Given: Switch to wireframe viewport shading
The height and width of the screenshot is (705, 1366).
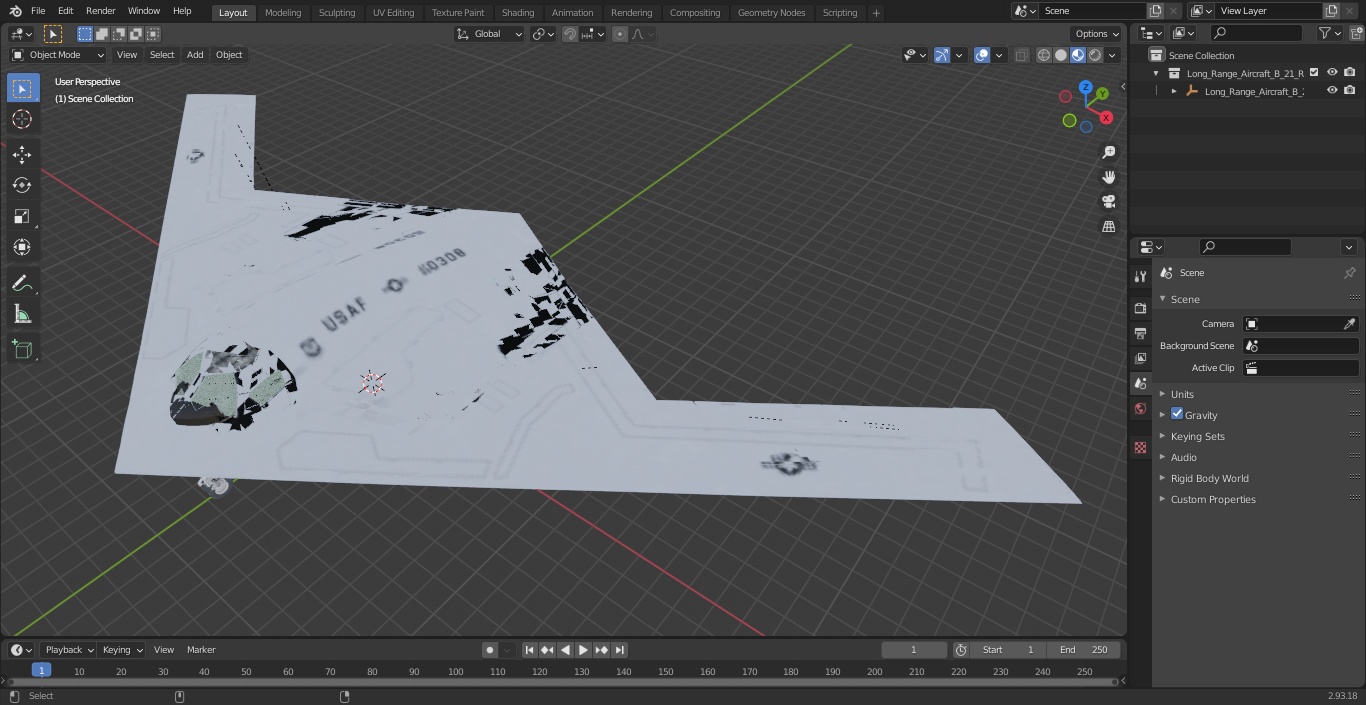Looking at the screenshot, I should coord(1044,55).
